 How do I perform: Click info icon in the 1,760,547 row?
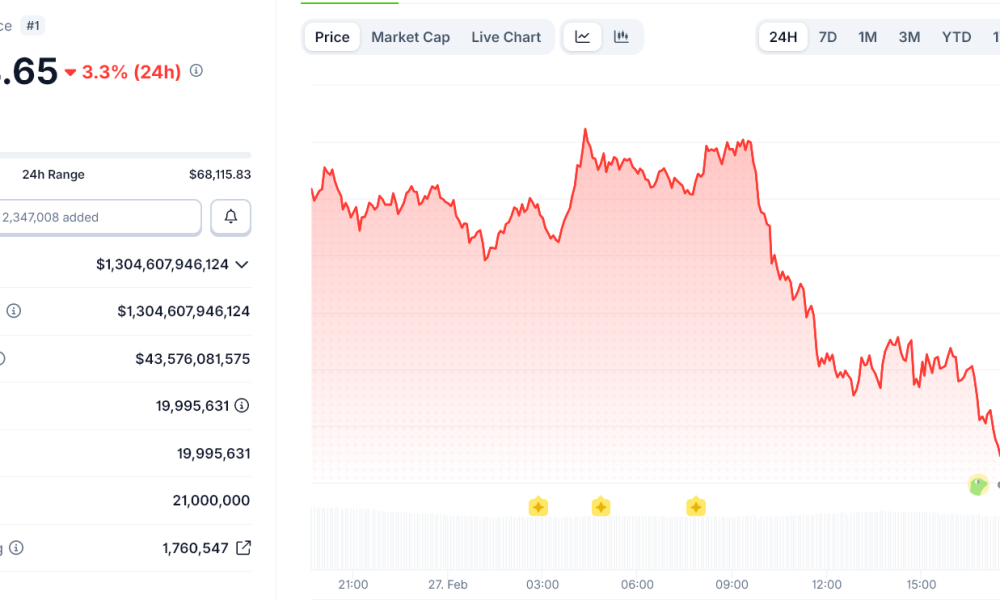[16, 548]
